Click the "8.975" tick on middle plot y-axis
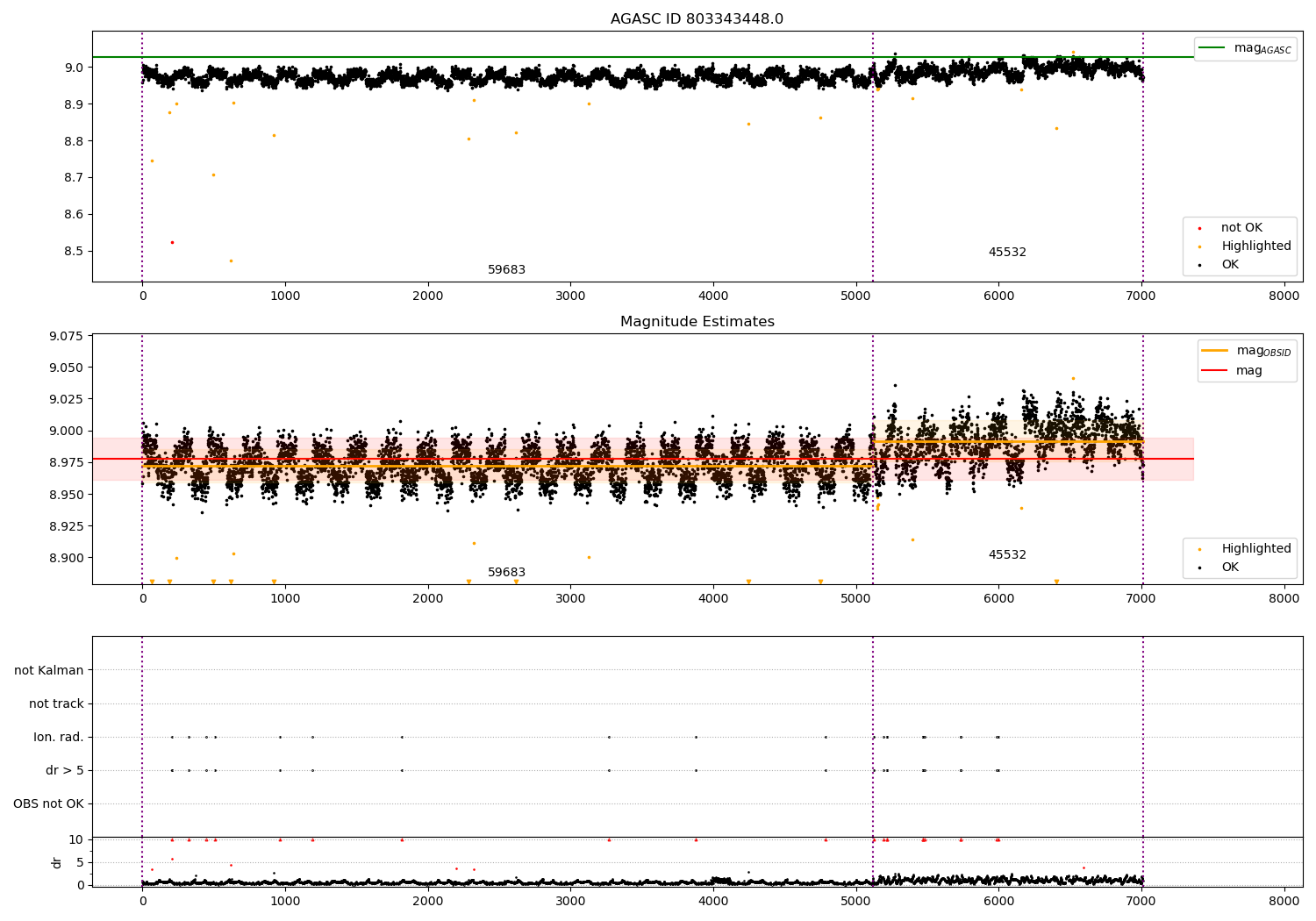This screenshot has height=921, width=1316. (x=67, y=462)
